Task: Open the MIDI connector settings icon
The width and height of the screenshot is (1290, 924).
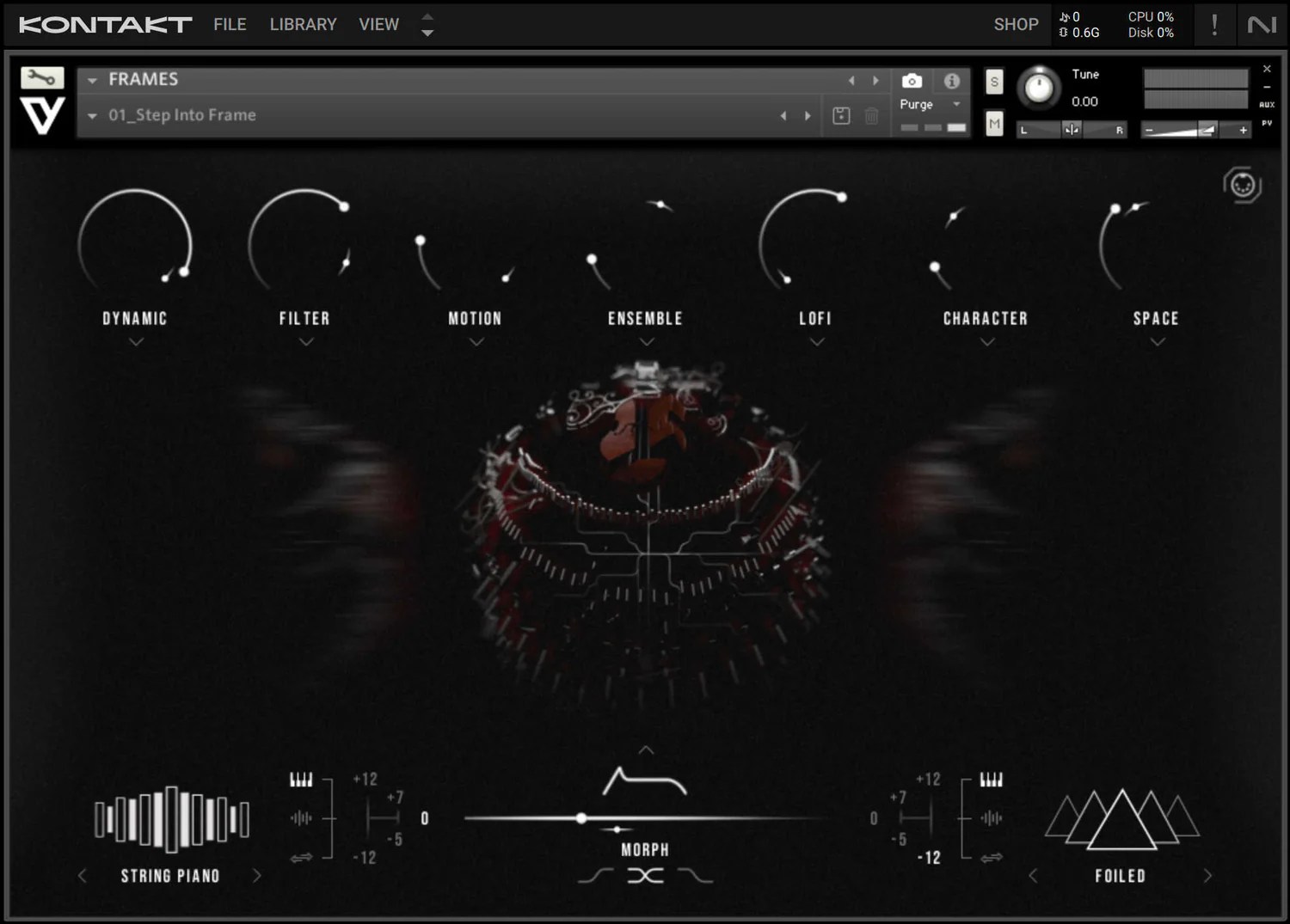Action: coord(1242,184)
